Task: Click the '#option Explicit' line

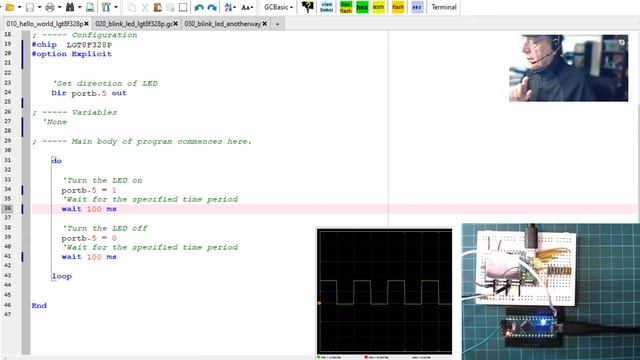Action: pos(71,54)
